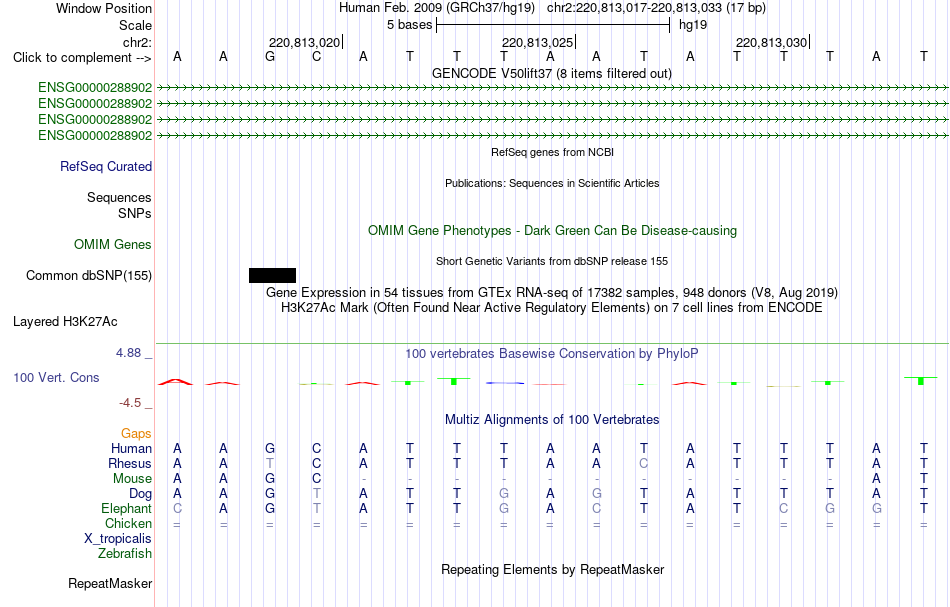Image resolution: width=950 pixels, height=607 pixels.
Task: Click 'chr2:220,813,017-220,813,033 (17 bp)' position text
Action: pos(656,8)
